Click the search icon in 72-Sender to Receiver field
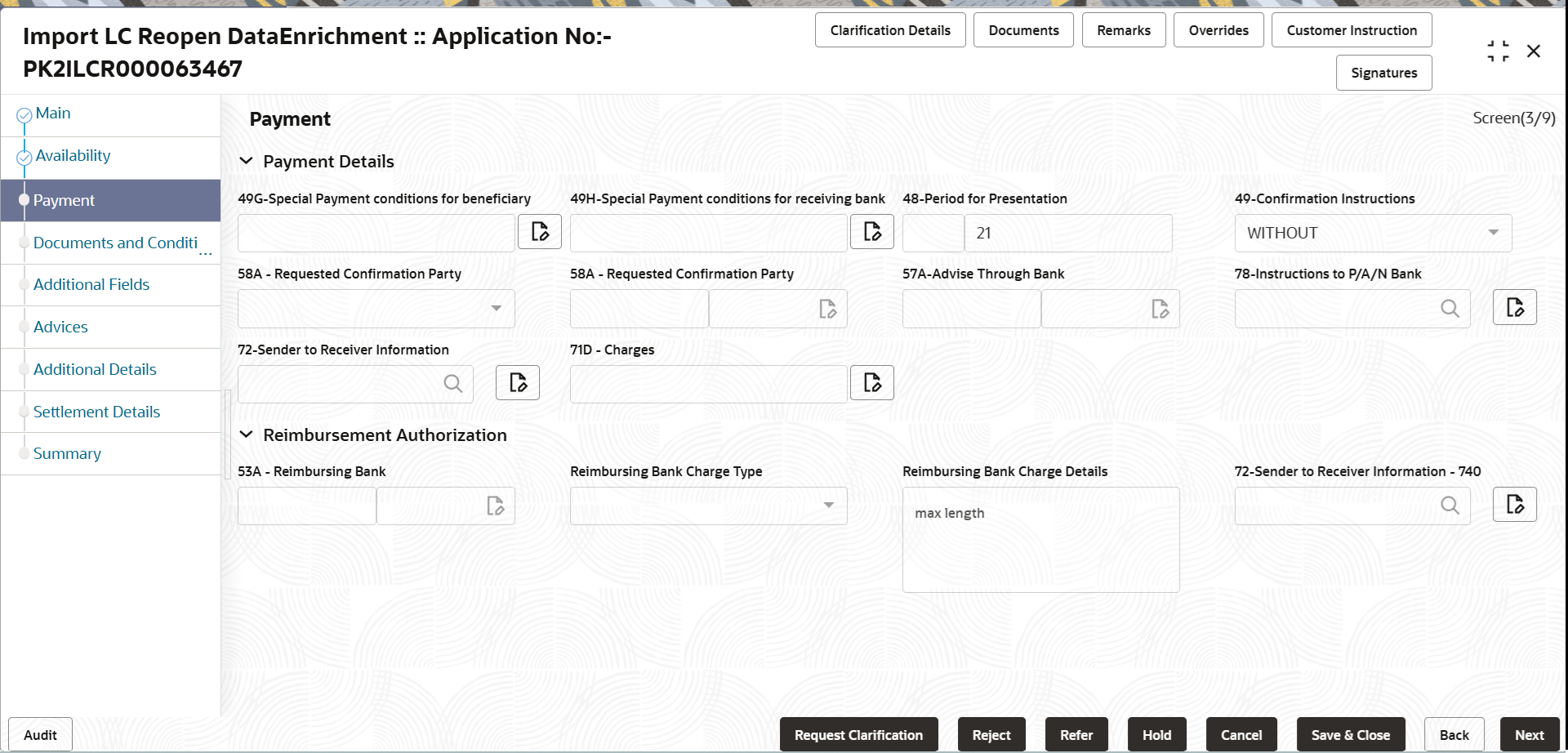The image size is (1568, 753). [x=452, y=383]
